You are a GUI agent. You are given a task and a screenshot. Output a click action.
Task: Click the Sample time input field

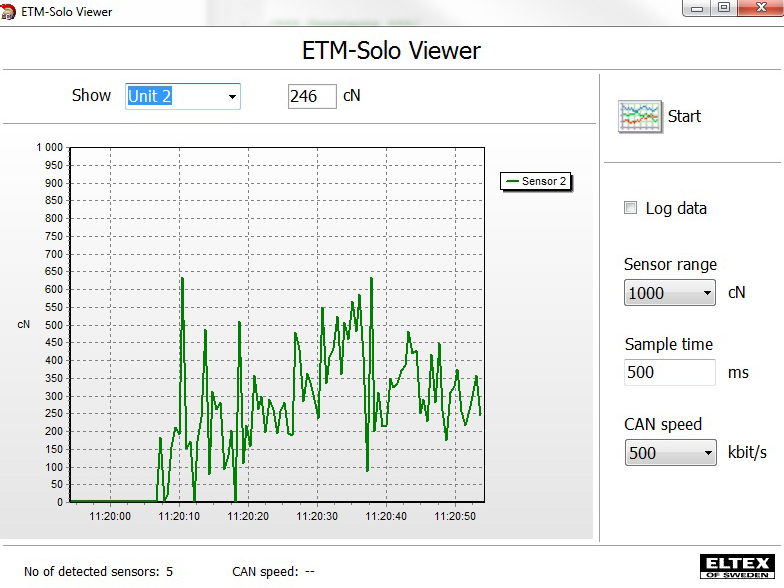click(670, 372)
